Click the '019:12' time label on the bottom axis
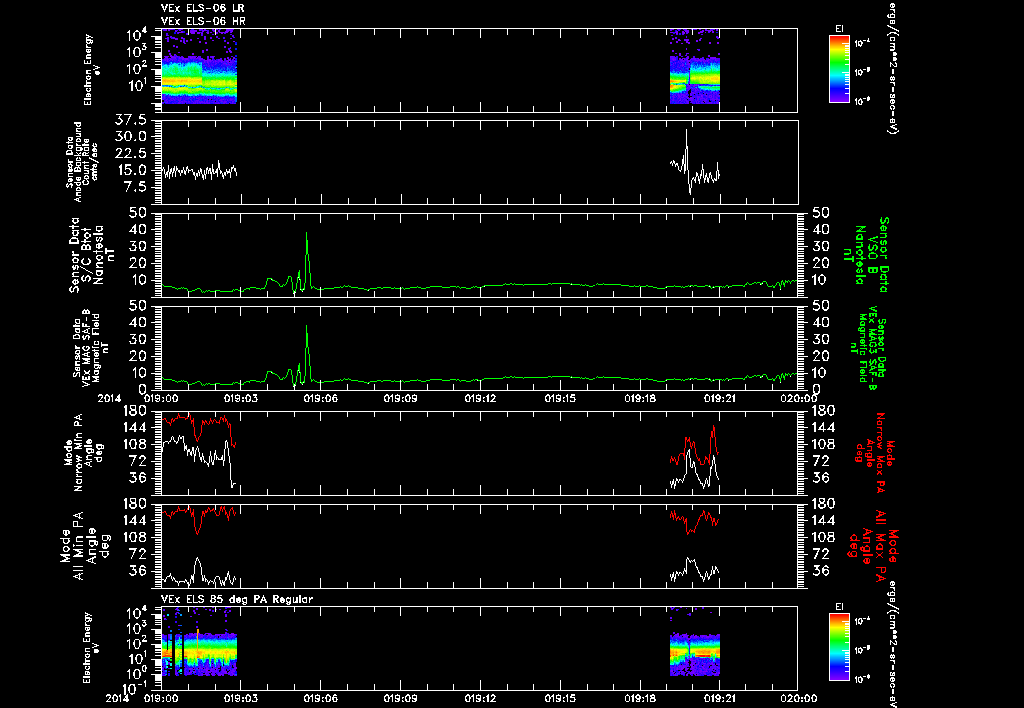The image size is (1024, 708). 481,698
